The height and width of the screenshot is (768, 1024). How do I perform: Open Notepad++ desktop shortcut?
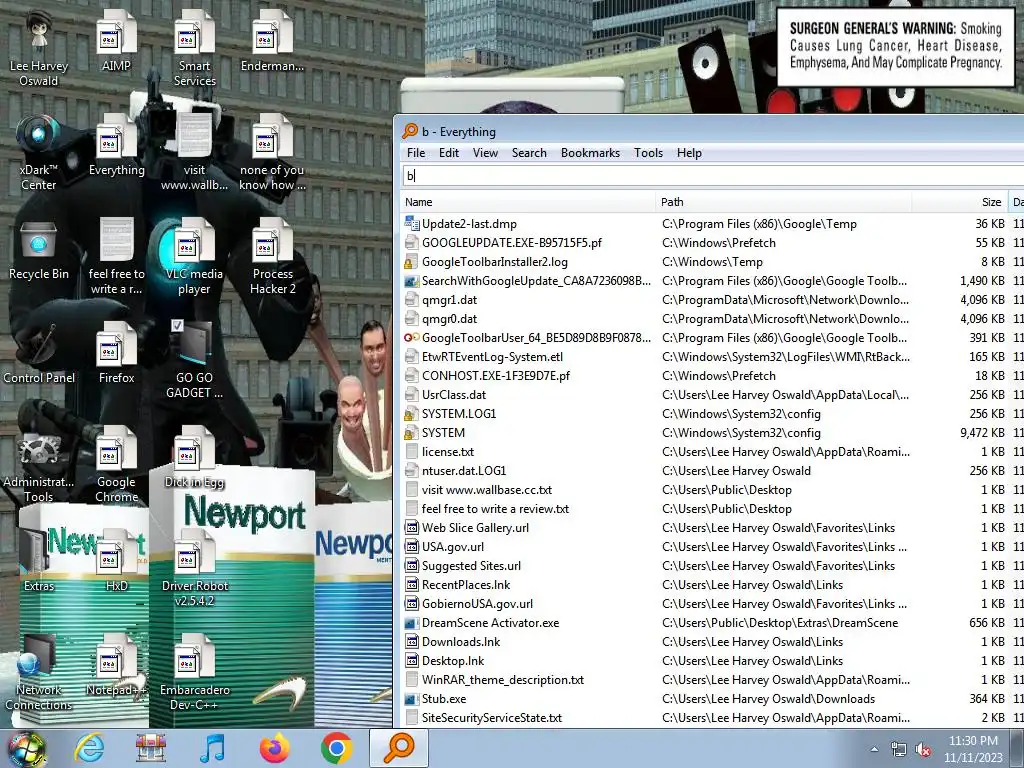116,666
